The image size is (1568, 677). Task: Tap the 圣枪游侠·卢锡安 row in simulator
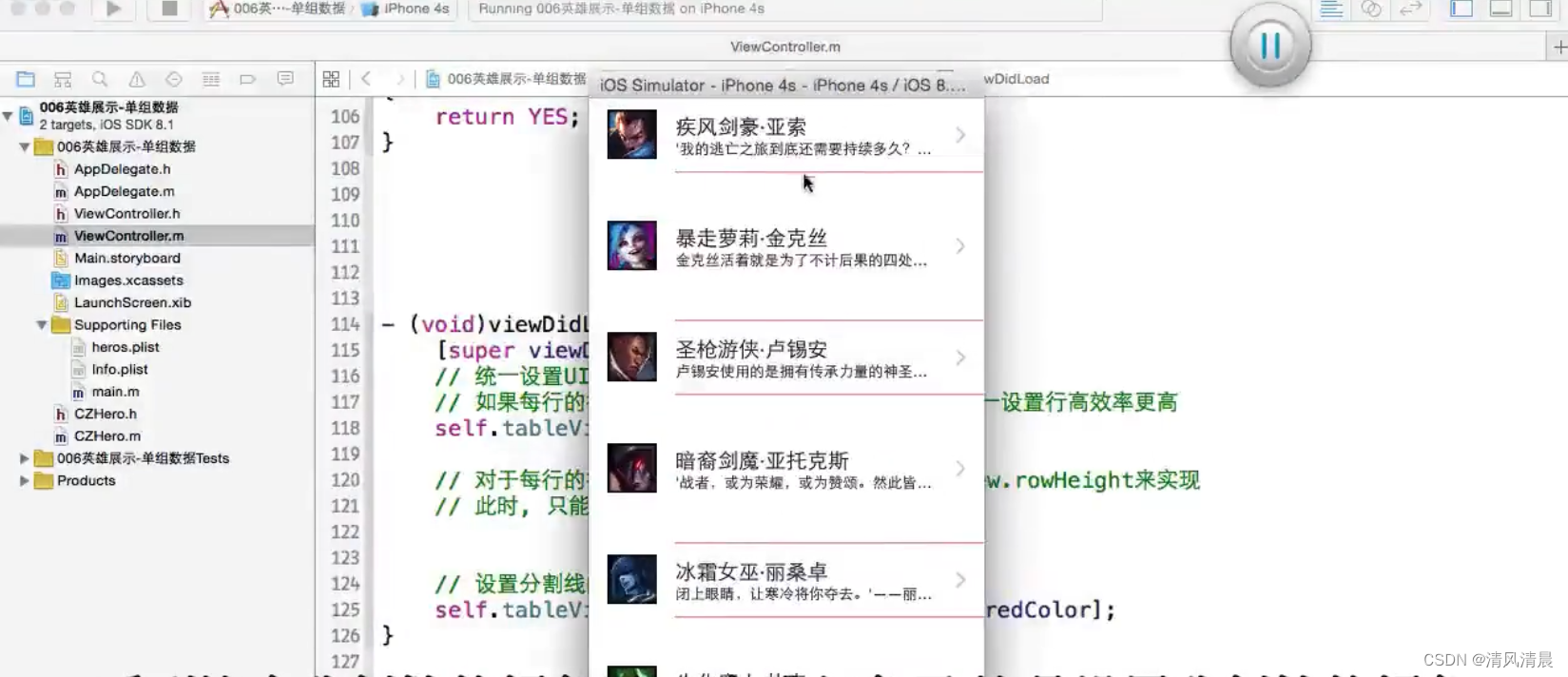point(786,358)
